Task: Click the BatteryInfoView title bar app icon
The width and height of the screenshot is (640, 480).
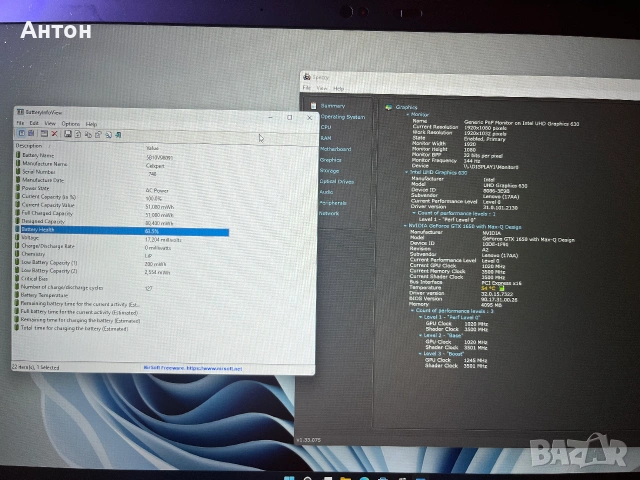Action: point(20,112)
